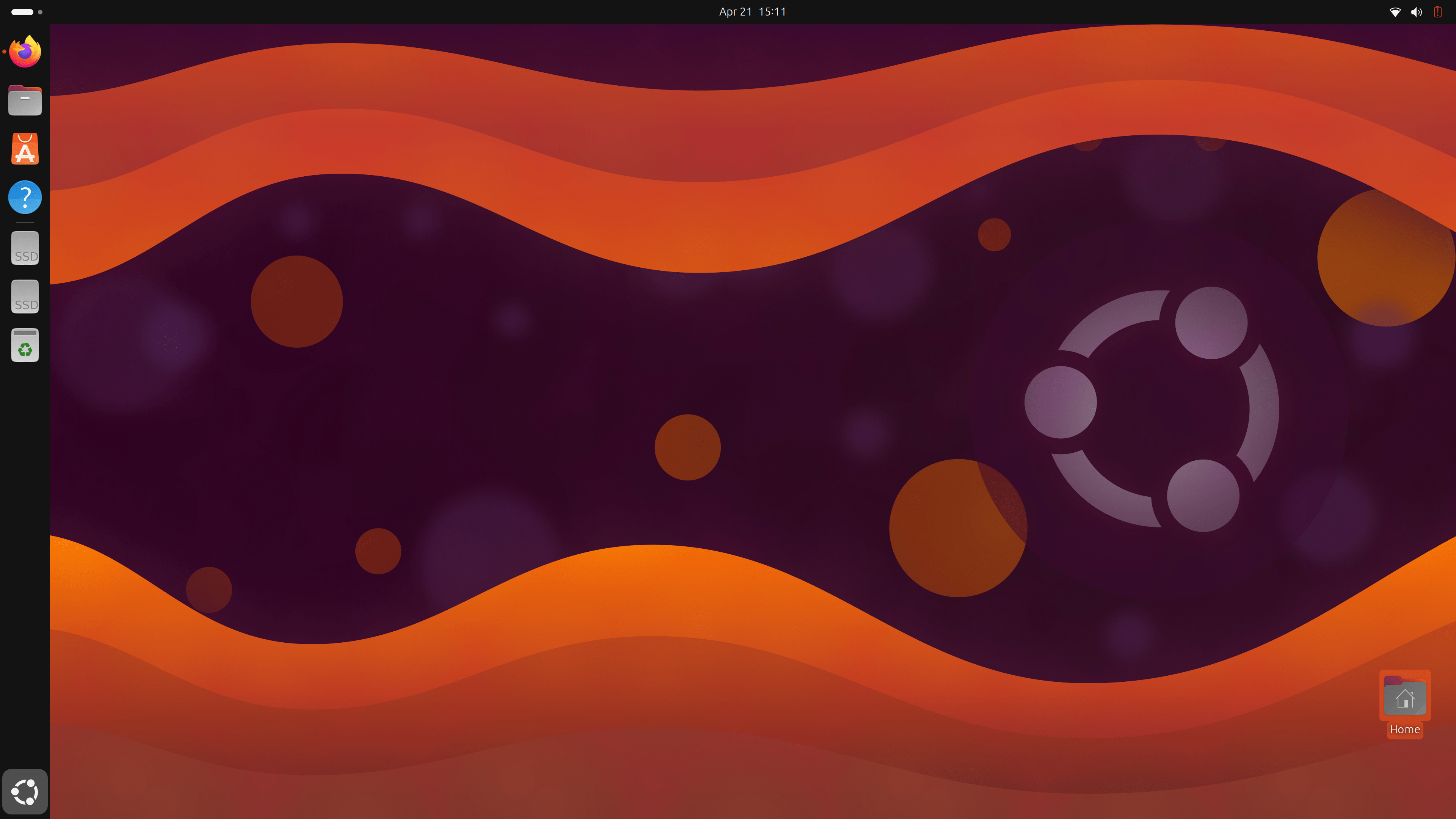Image resolution: width=1456 pixels, height=819 pixels.
Task: Click the volume speaker icon
Action: click(x=1417, y=12)
